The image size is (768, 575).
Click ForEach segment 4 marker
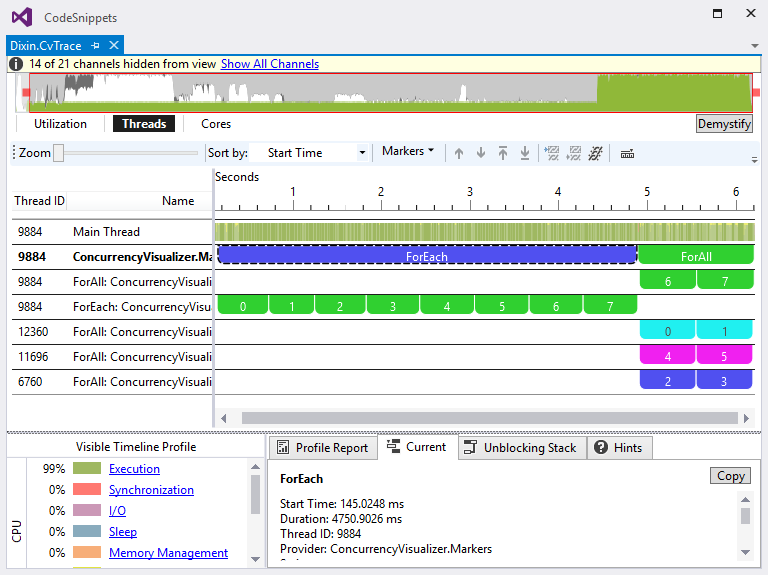click(x=446, y=305)
